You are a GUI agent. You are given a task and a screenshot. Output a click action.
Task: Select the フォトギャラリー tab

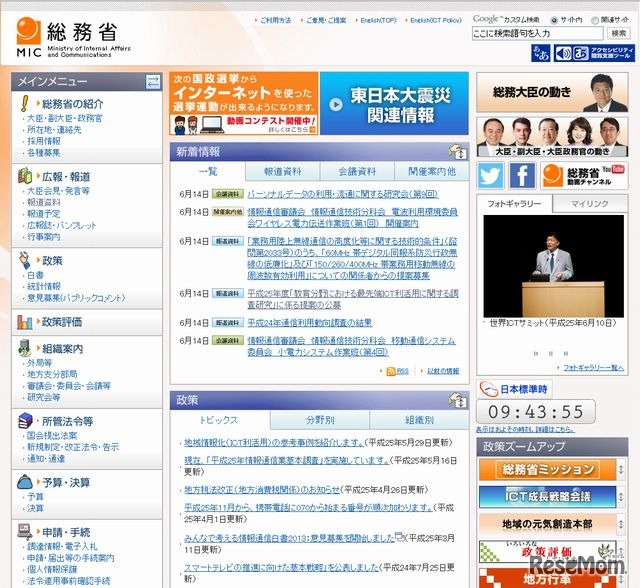(x=514, y=203)
